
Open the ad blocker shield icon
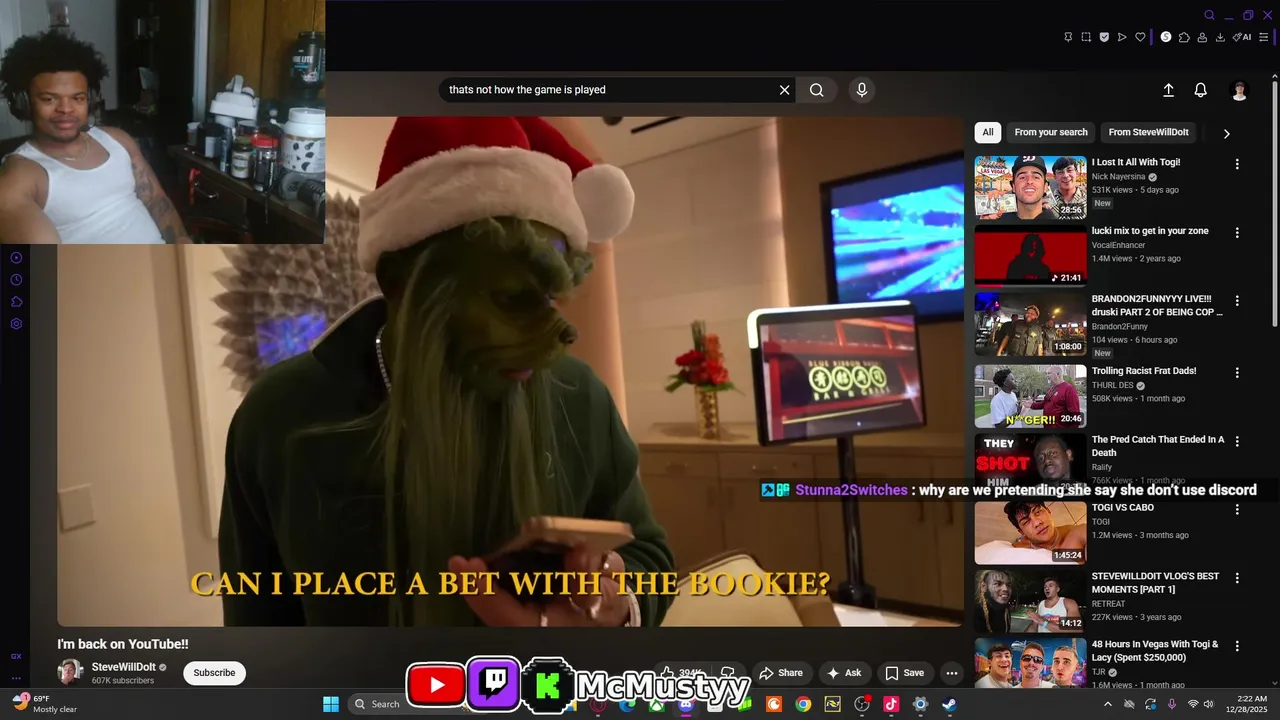click(x=1104, y=37)
